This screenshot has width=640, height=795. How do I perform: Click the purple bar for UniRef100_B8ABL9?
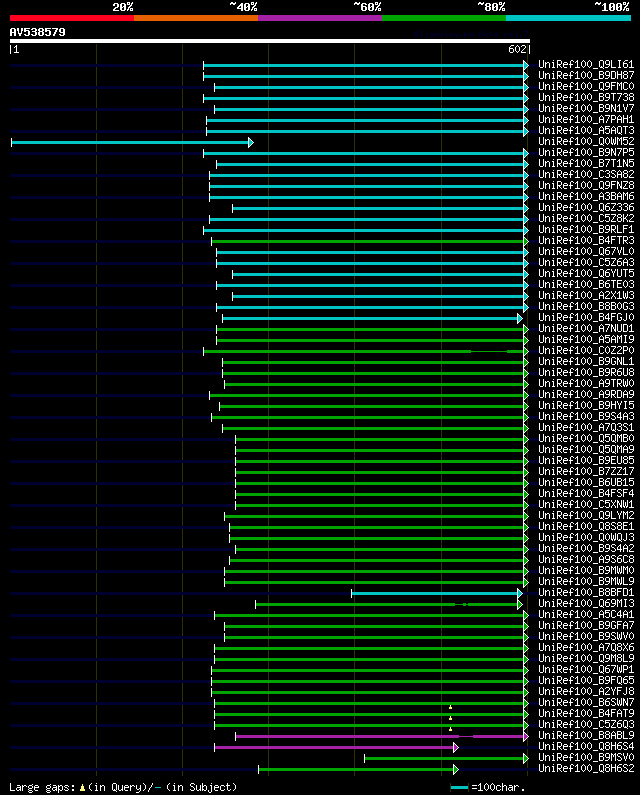379,736
